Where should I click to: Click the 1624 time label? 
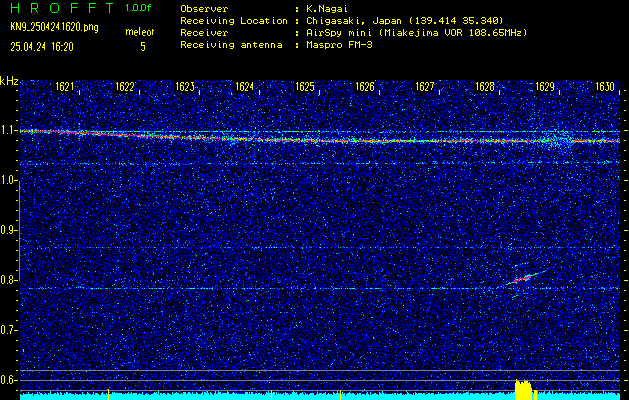(x=245, y=87)
